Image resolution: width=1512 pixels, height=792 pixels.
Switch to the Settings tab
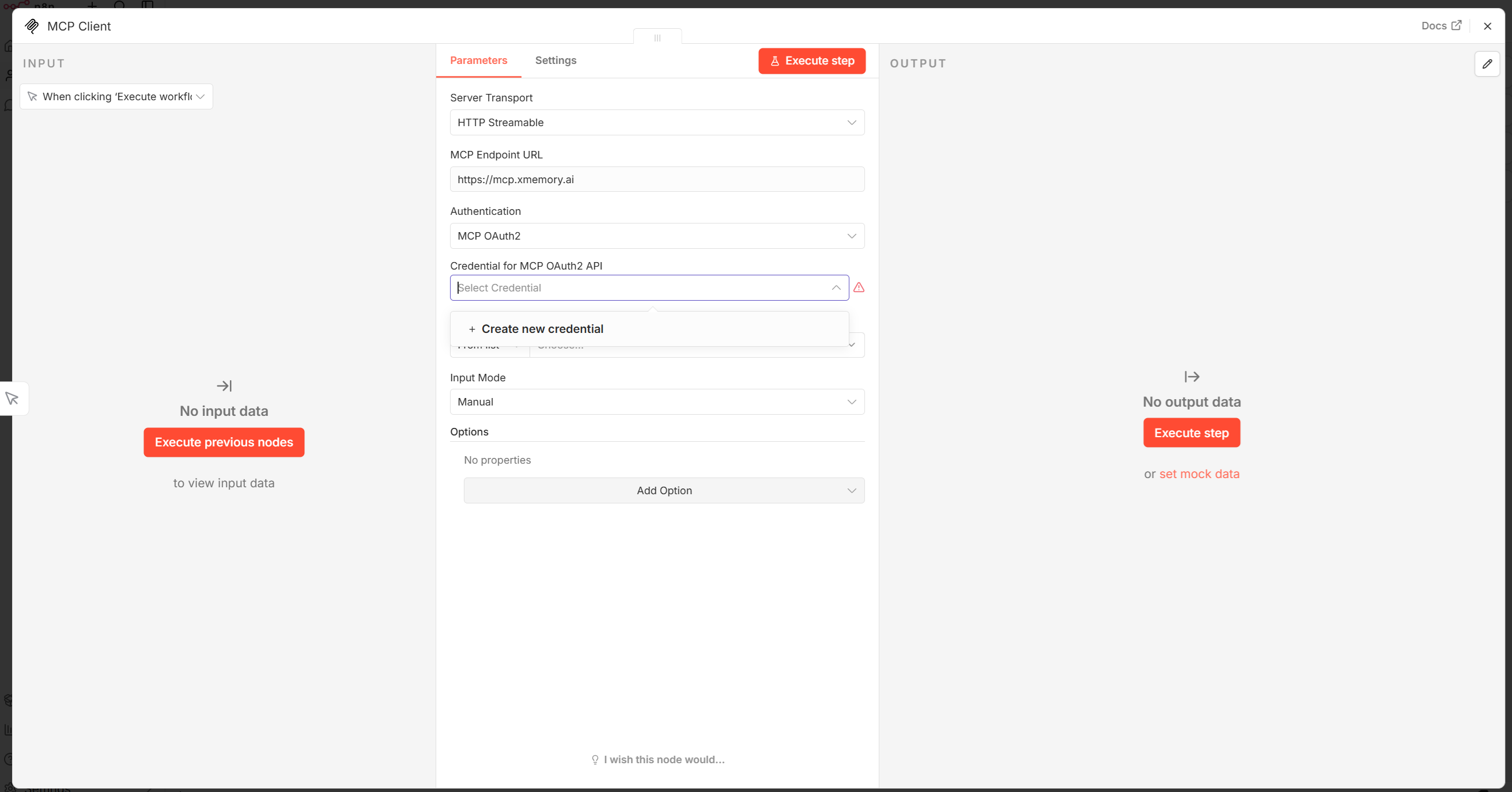coord(555,60)
